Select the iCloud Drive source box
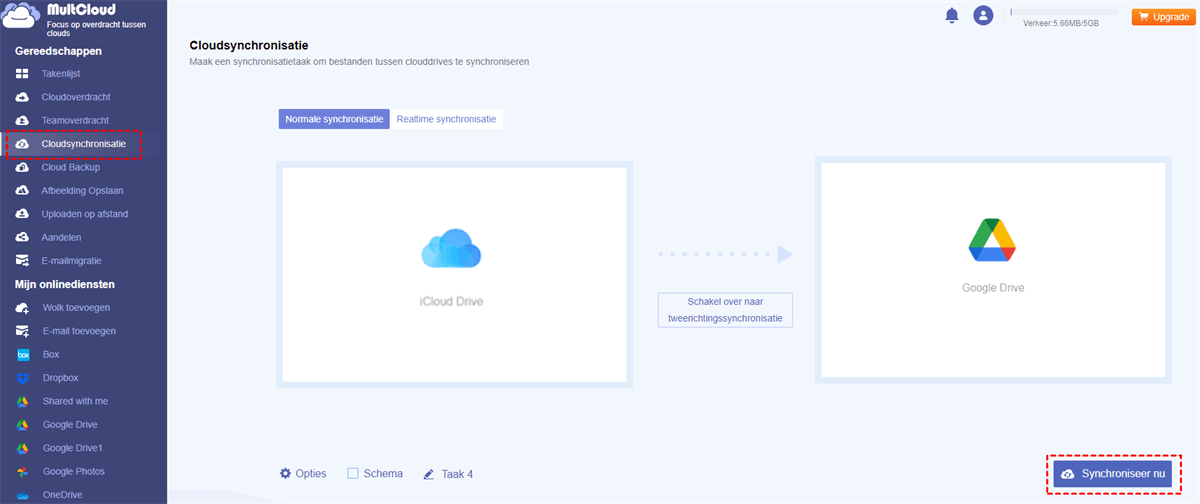 coord(454,275)
